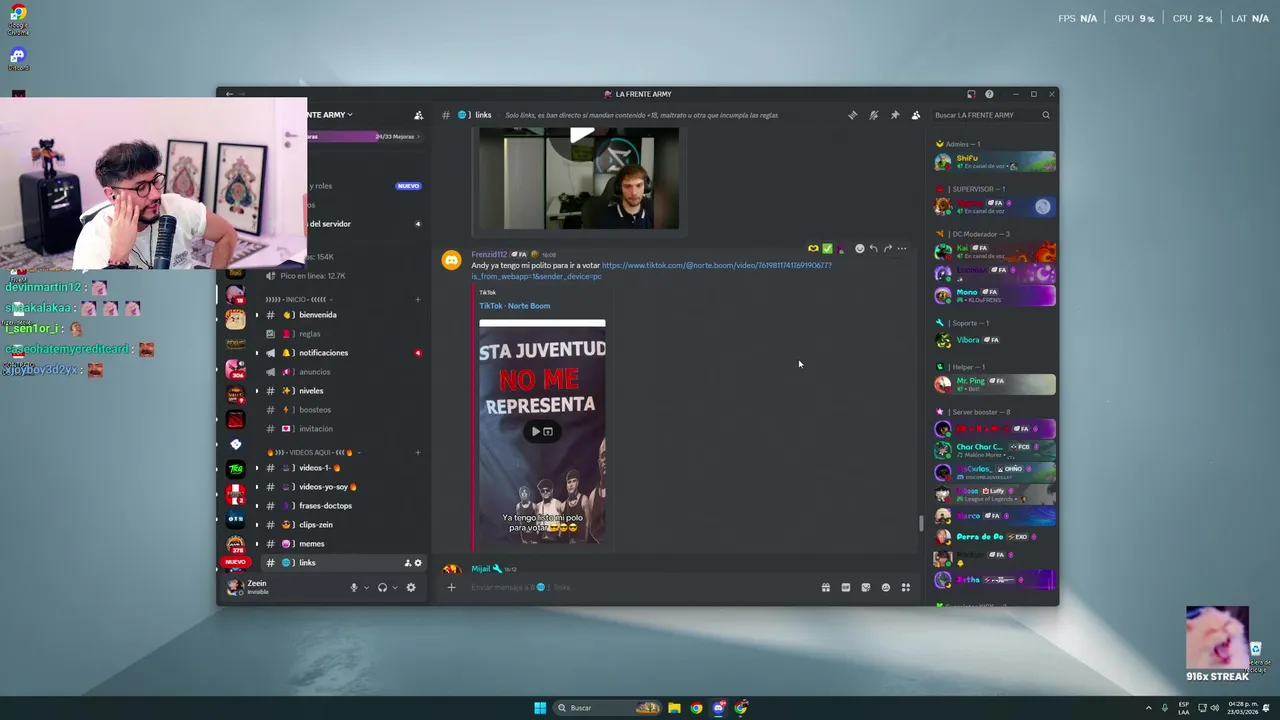The image size is (1280, 720).
Task: Click the Buscar LA FRENTE ARMY search field
Action: (991, 115)
